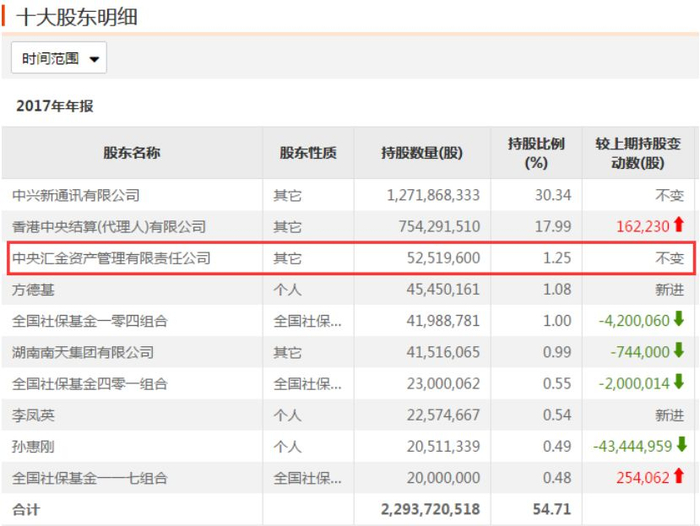Image resolution: width=700 pixels, height=526 pixels.
Task: Select shareholder 孙惠刚
Action: [33, 447]
